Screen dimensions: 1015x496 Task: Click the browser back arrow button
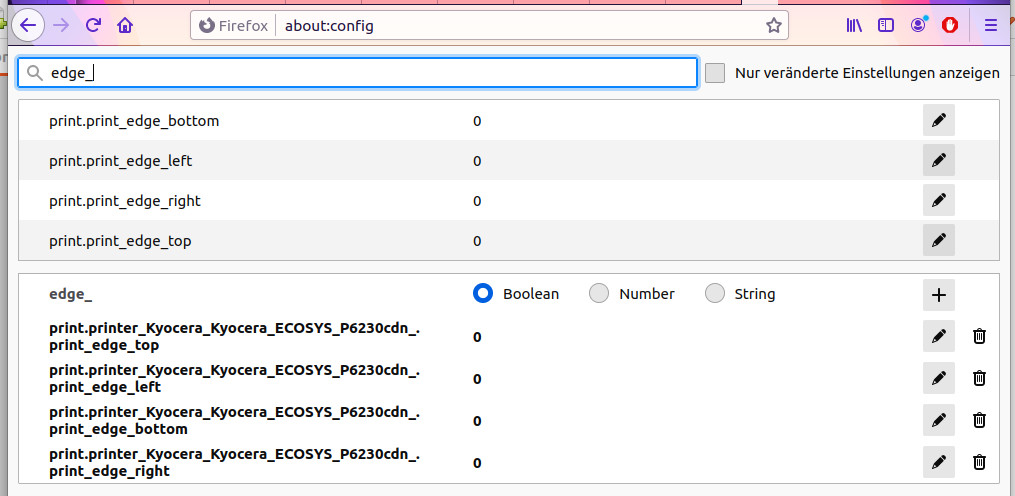28,25
